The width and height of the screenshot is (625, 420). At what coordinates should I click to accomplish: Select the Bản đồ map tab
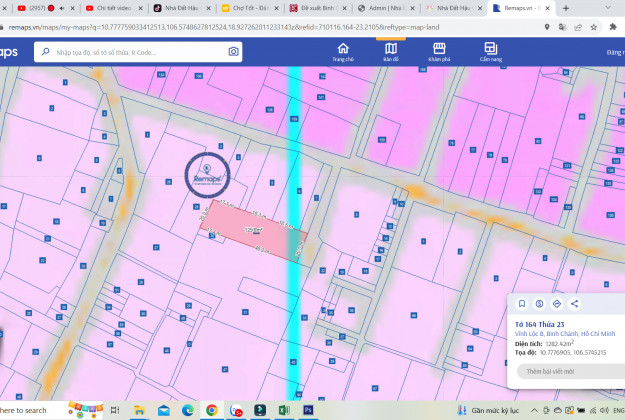(390, 51)
